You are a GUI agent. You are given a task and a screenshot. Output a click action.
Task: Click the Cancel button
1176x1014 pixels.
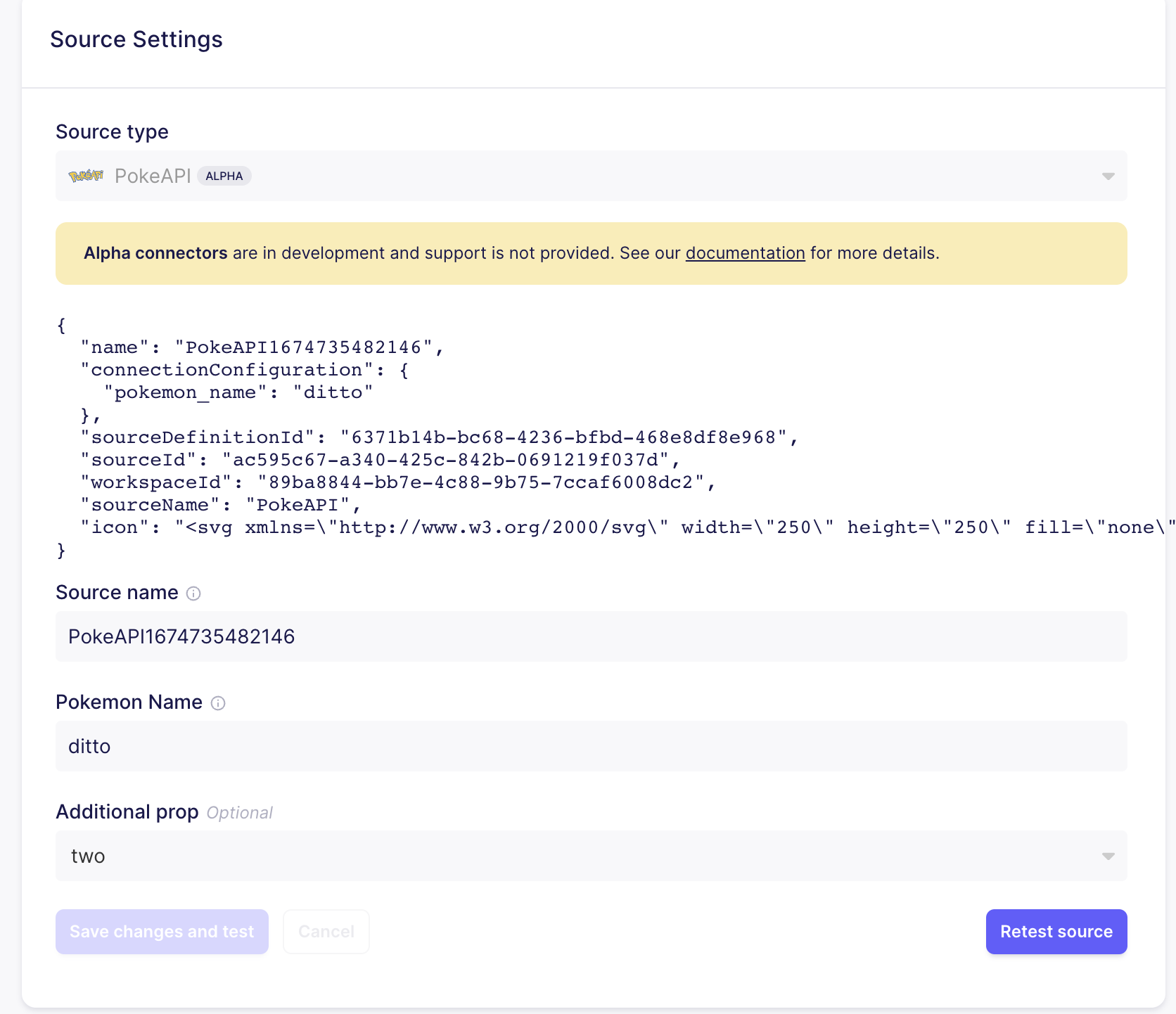click(326, 931)
